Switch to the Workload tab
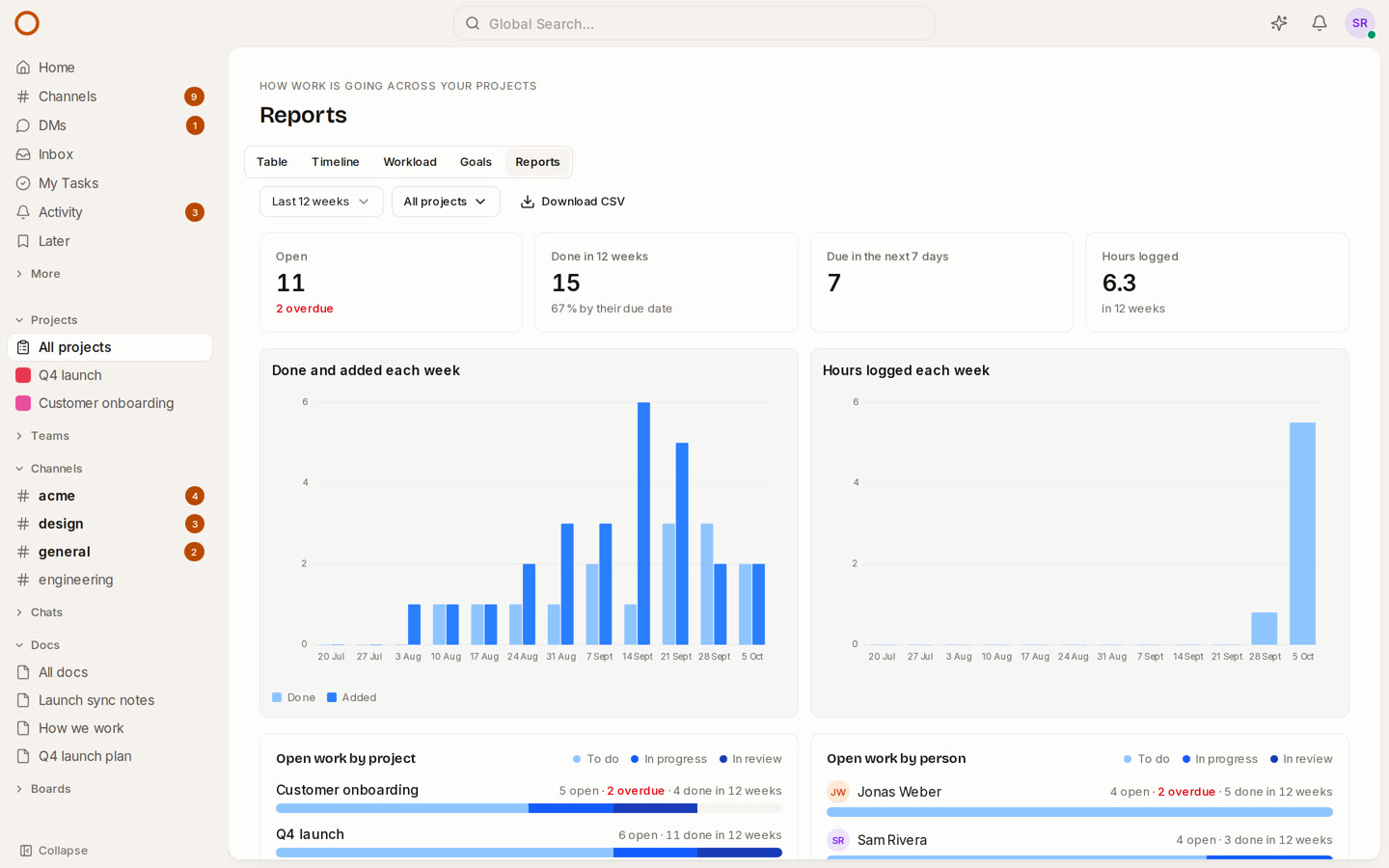The width and height of the screenshot is (1389, 868). (410, 162)
